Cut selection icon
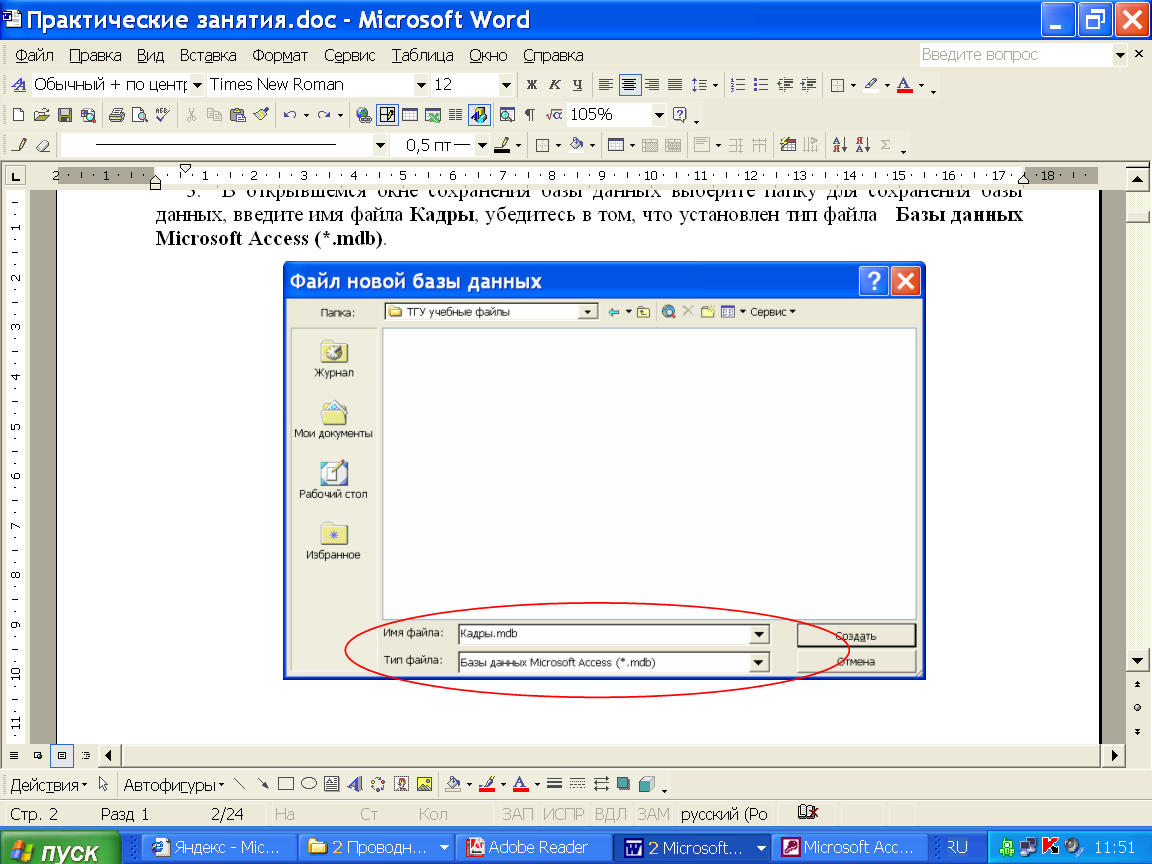Viewport: 1152px width, 864px height. (x=191, y=115)
